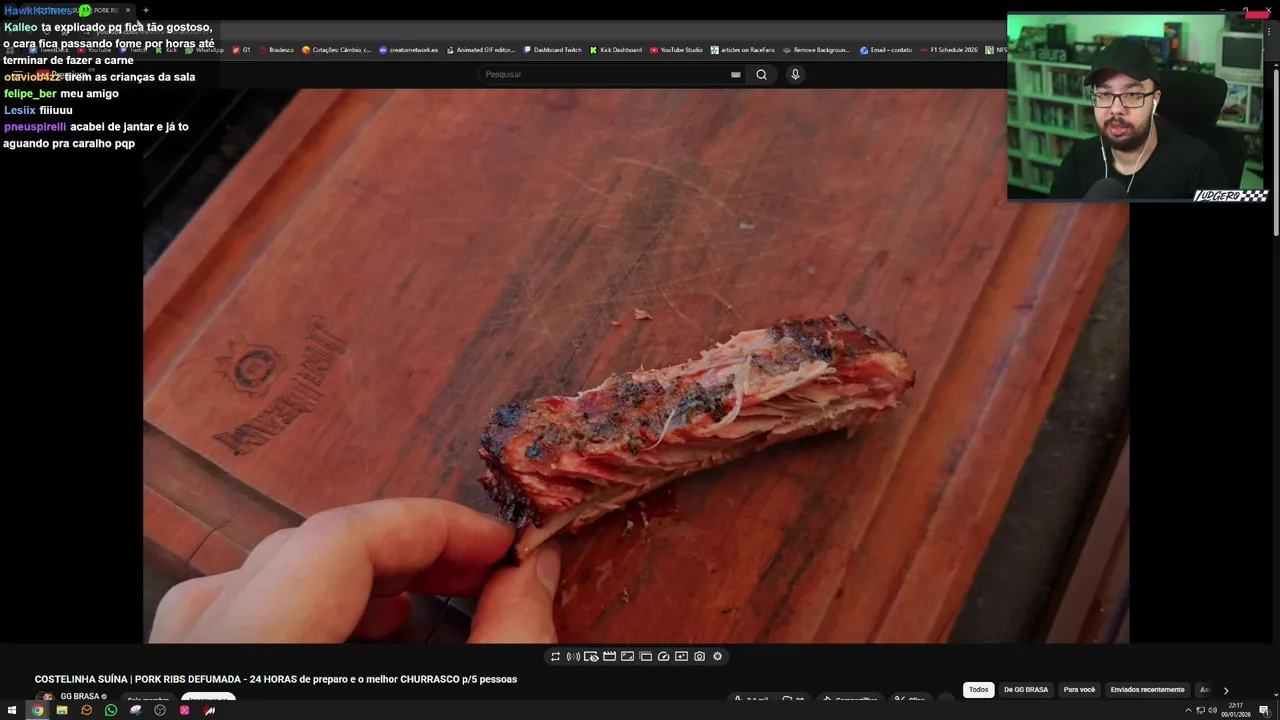Click the paused video frame to play
1280x720 pixels.
click(x=636, y=365)
